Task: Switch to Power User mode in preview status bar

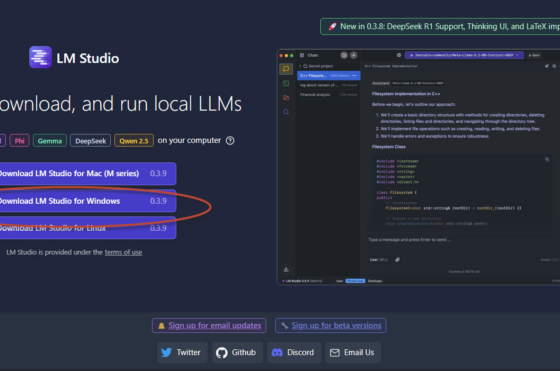Action: 355,281
